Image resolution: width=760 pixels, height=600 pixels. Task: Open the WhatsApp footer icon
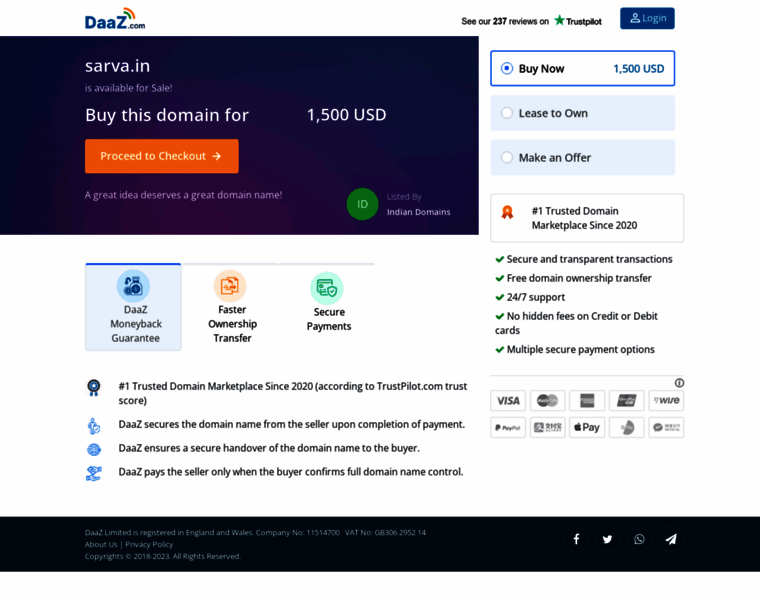pyautogui.click(x=639, y=539)
